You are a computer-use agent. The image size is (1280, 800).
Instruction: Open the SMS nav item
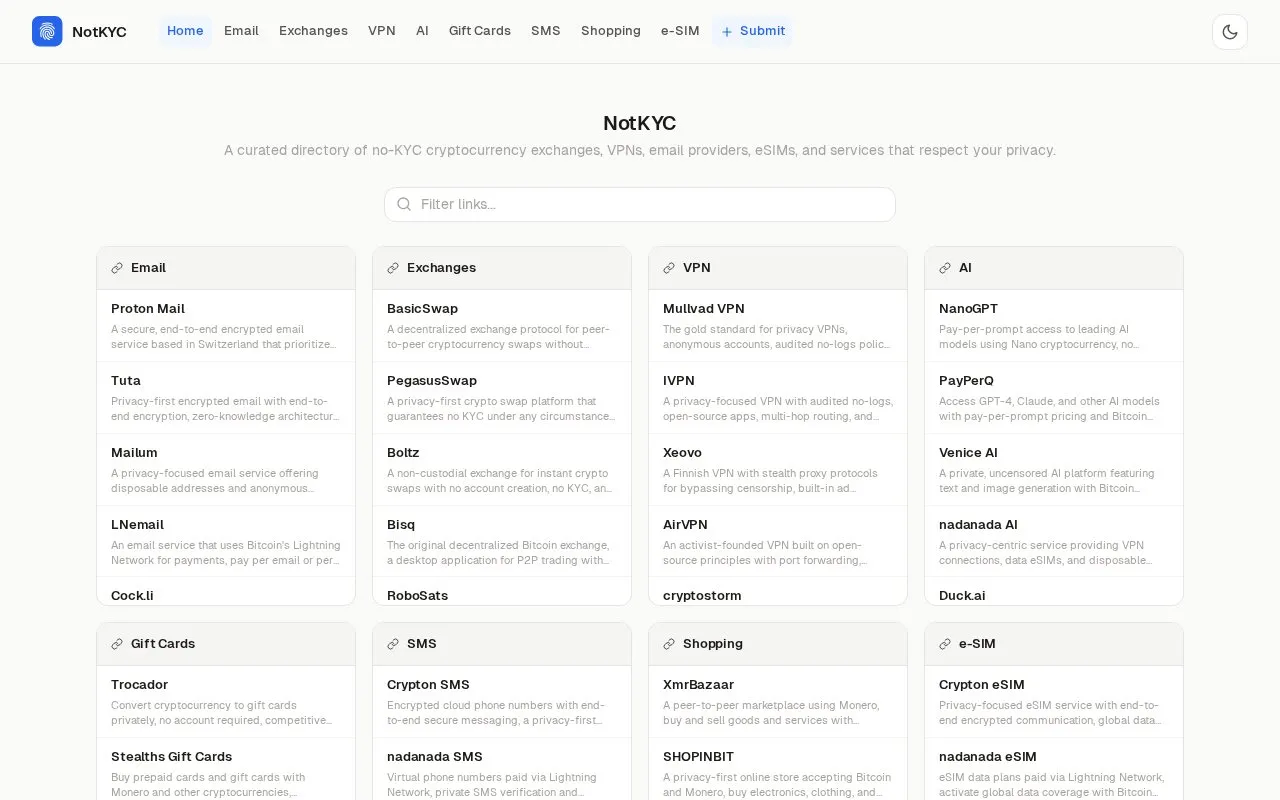546,31
